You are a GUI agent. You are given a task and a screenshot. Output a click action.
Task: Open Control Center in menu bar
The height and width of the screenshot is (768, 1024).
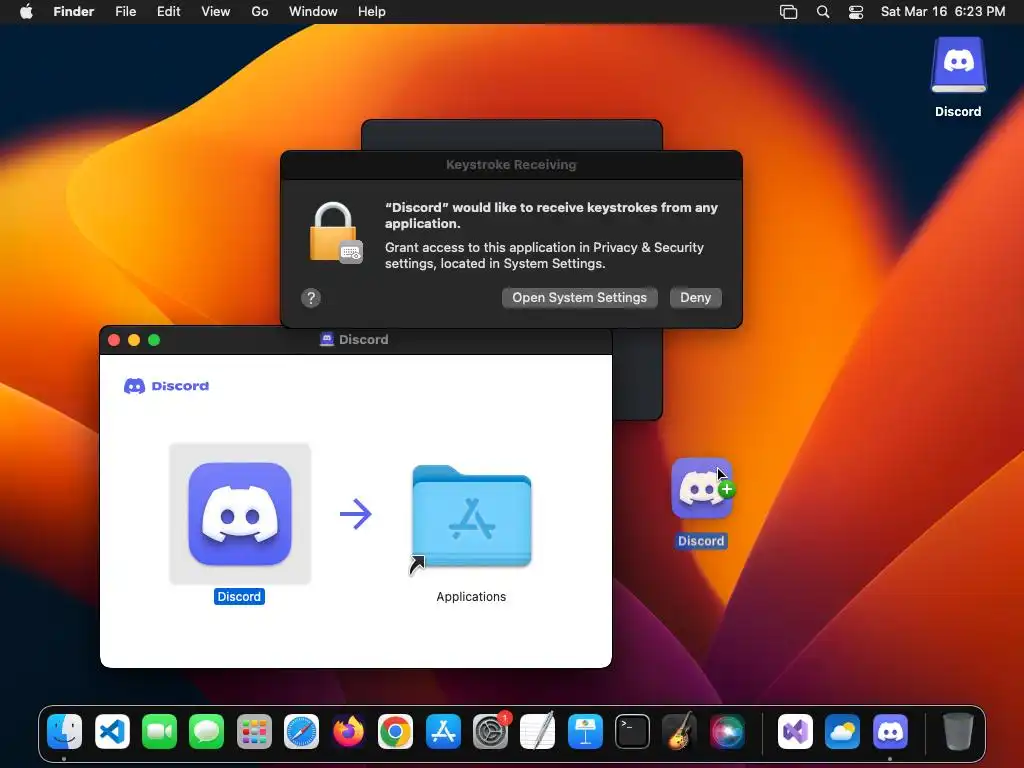(856, 12)
